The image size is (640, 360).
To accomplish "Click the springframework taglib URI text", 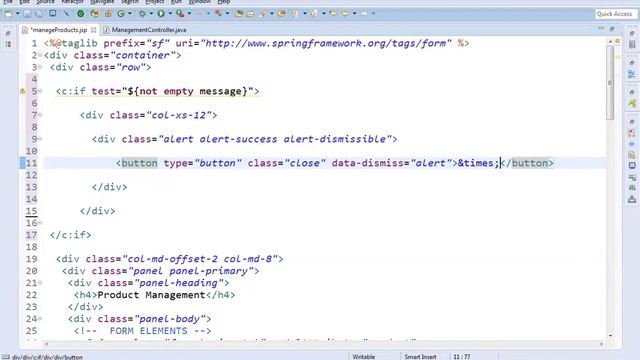I will coord(326,43).
